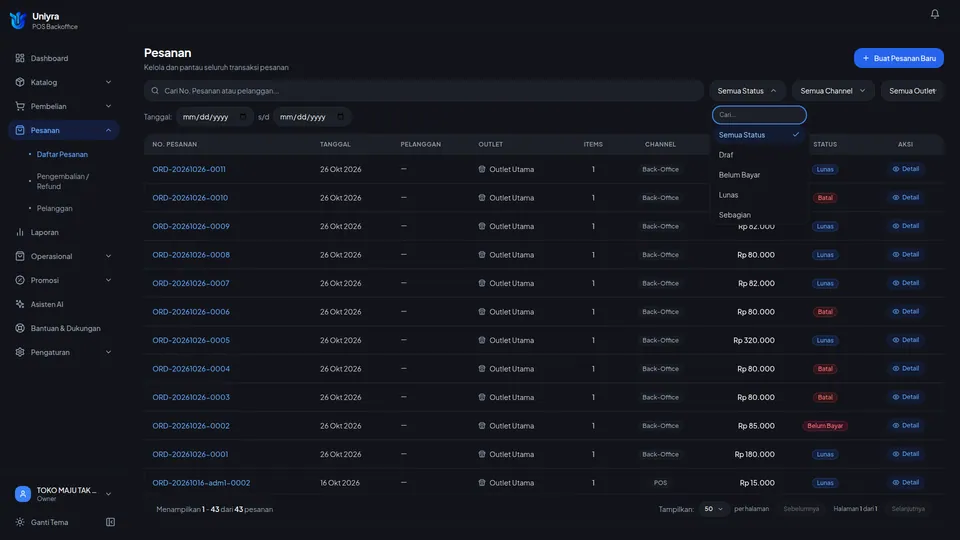
Task: Open the Semua Outlet filter dropdown
Action: (912, 91)
